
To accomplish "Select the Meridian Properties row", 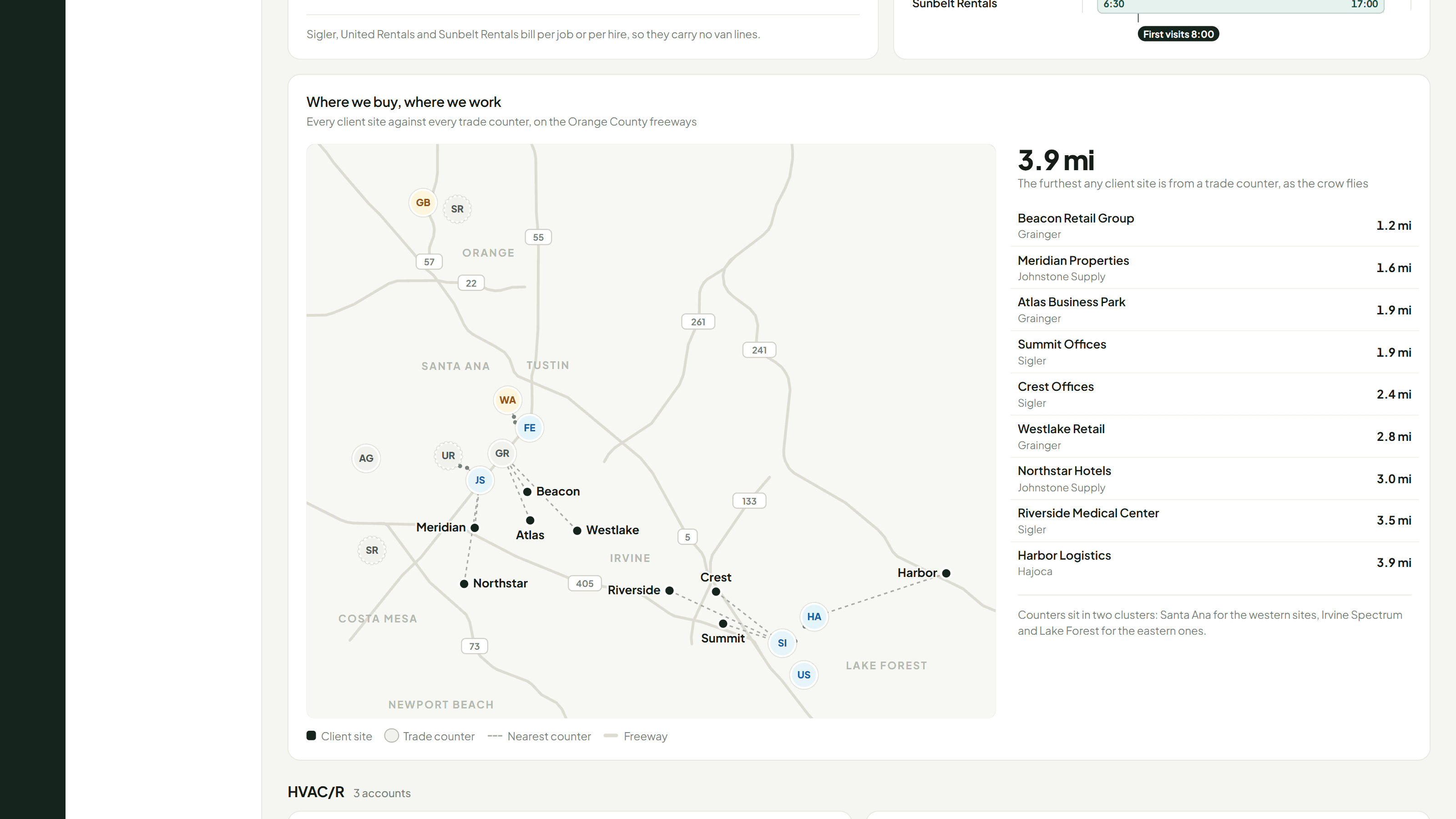I will click(x=1214, y=268).
